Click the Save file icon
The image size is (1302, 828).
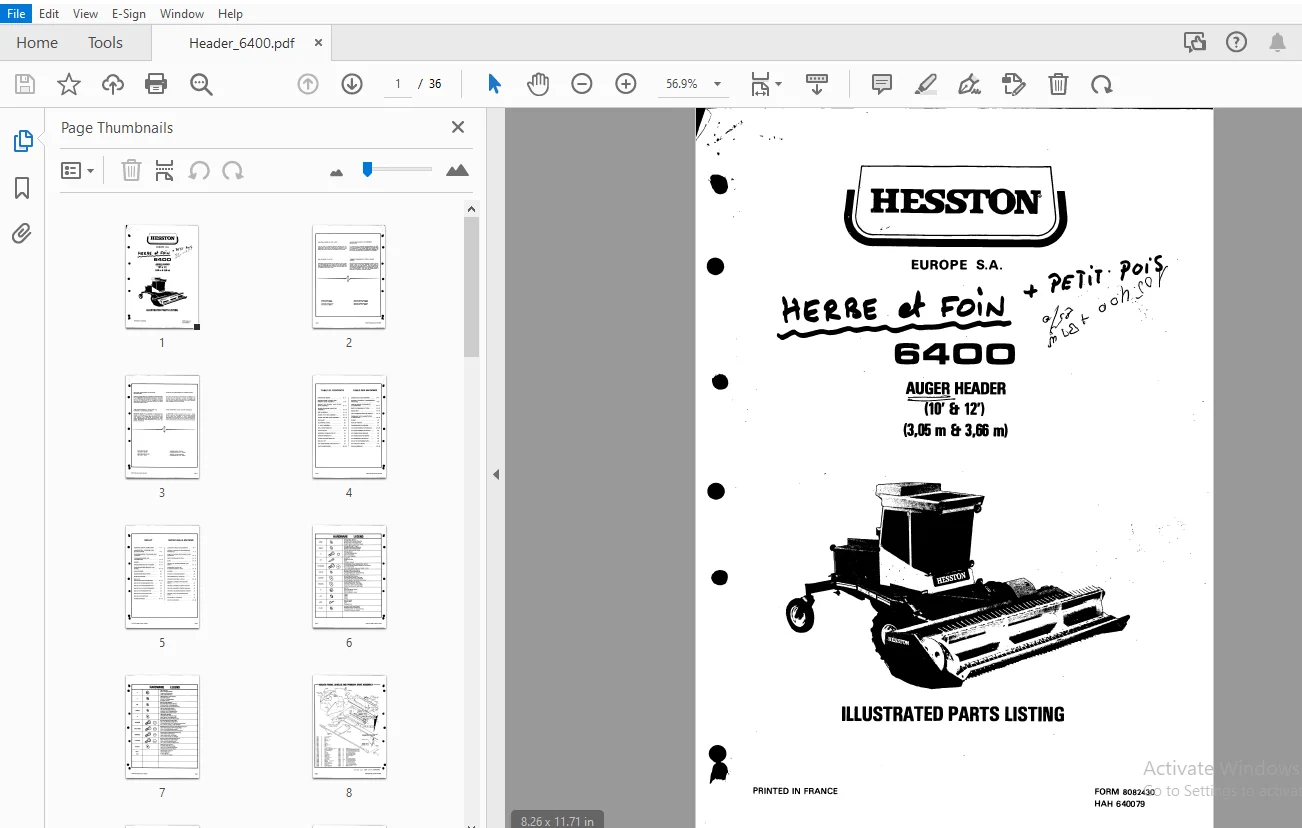click(24, 84)
